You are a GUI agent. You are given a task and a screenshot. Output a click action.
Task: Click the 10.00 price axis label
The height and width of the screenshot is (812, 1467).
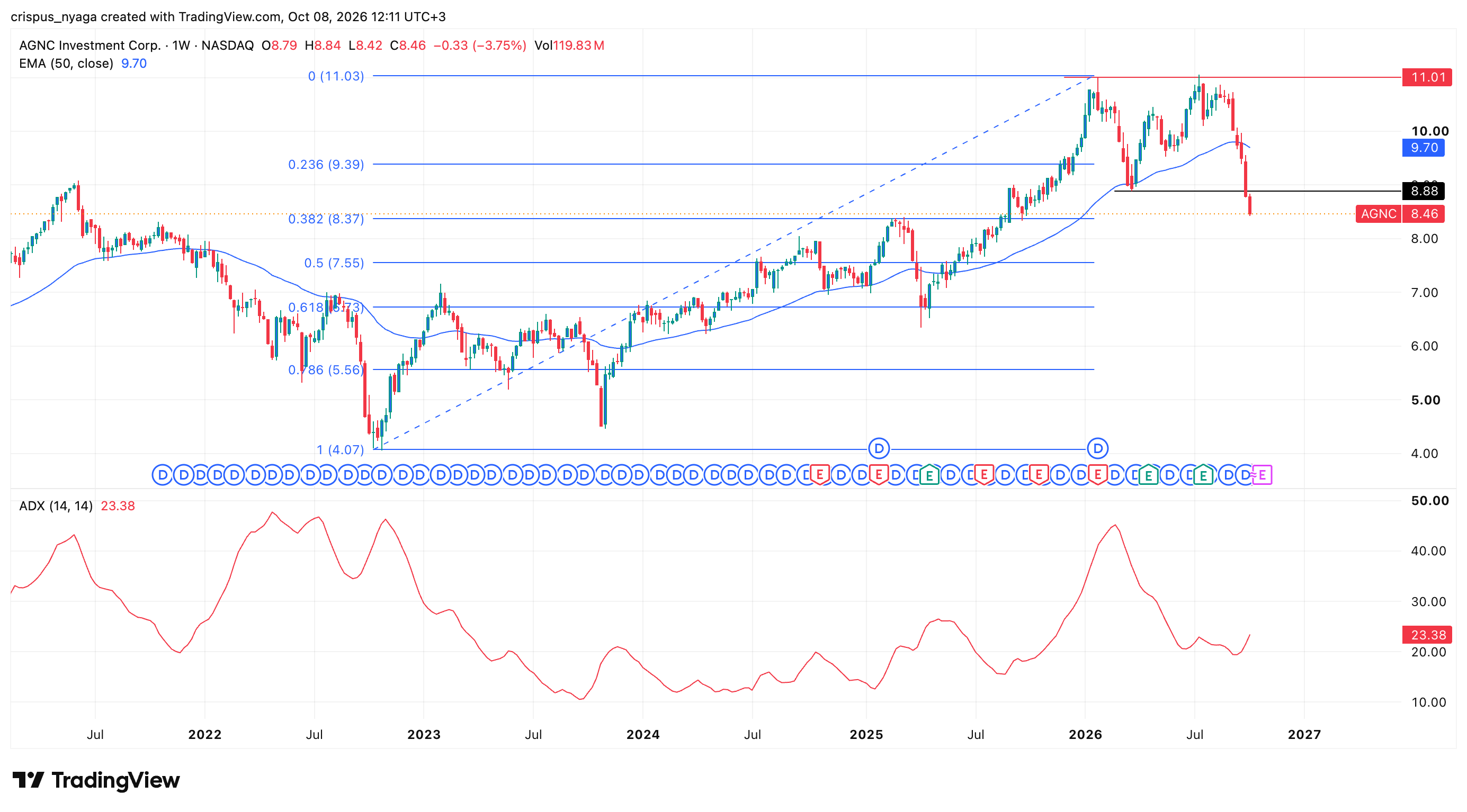pyautogui.click(x=1429, y=131)
